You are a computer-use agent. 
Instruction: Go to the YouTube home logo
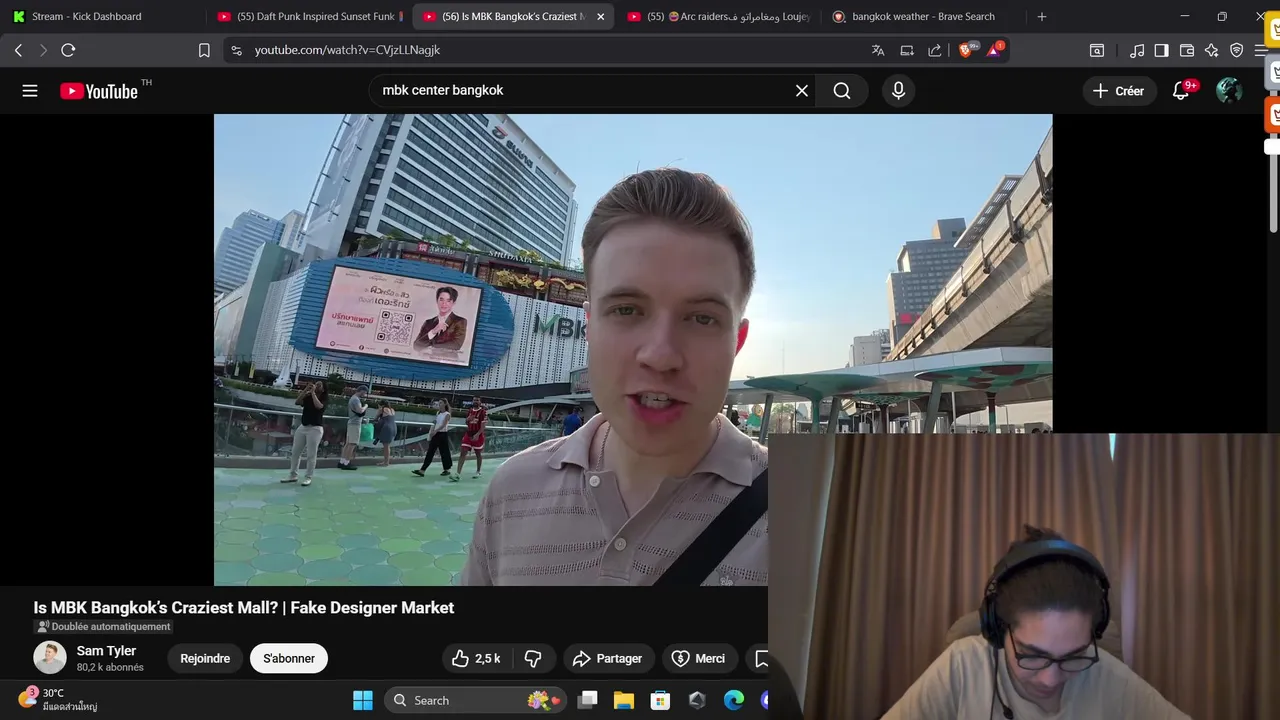[99, 91]
